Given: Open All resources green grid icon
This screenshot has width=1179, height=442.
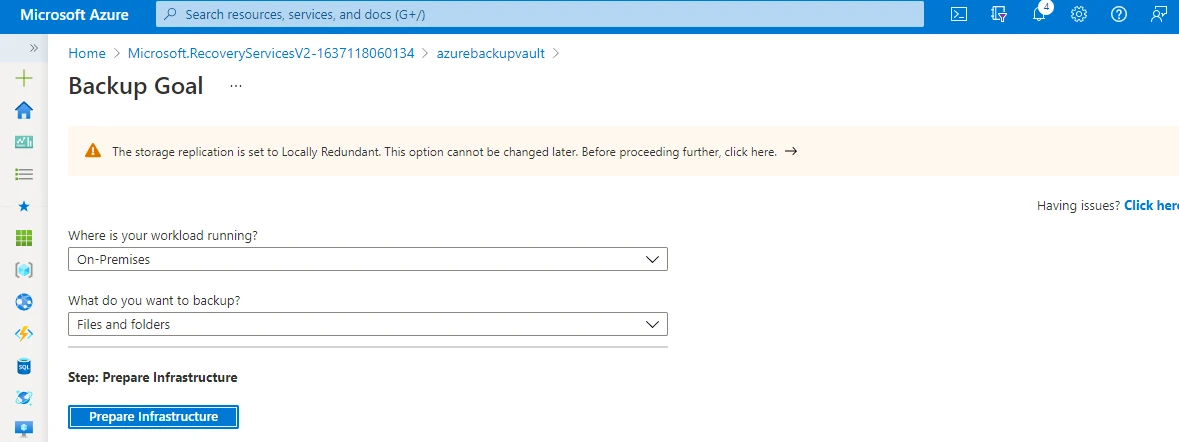Looking at the screenshot, I should [24, 238].
